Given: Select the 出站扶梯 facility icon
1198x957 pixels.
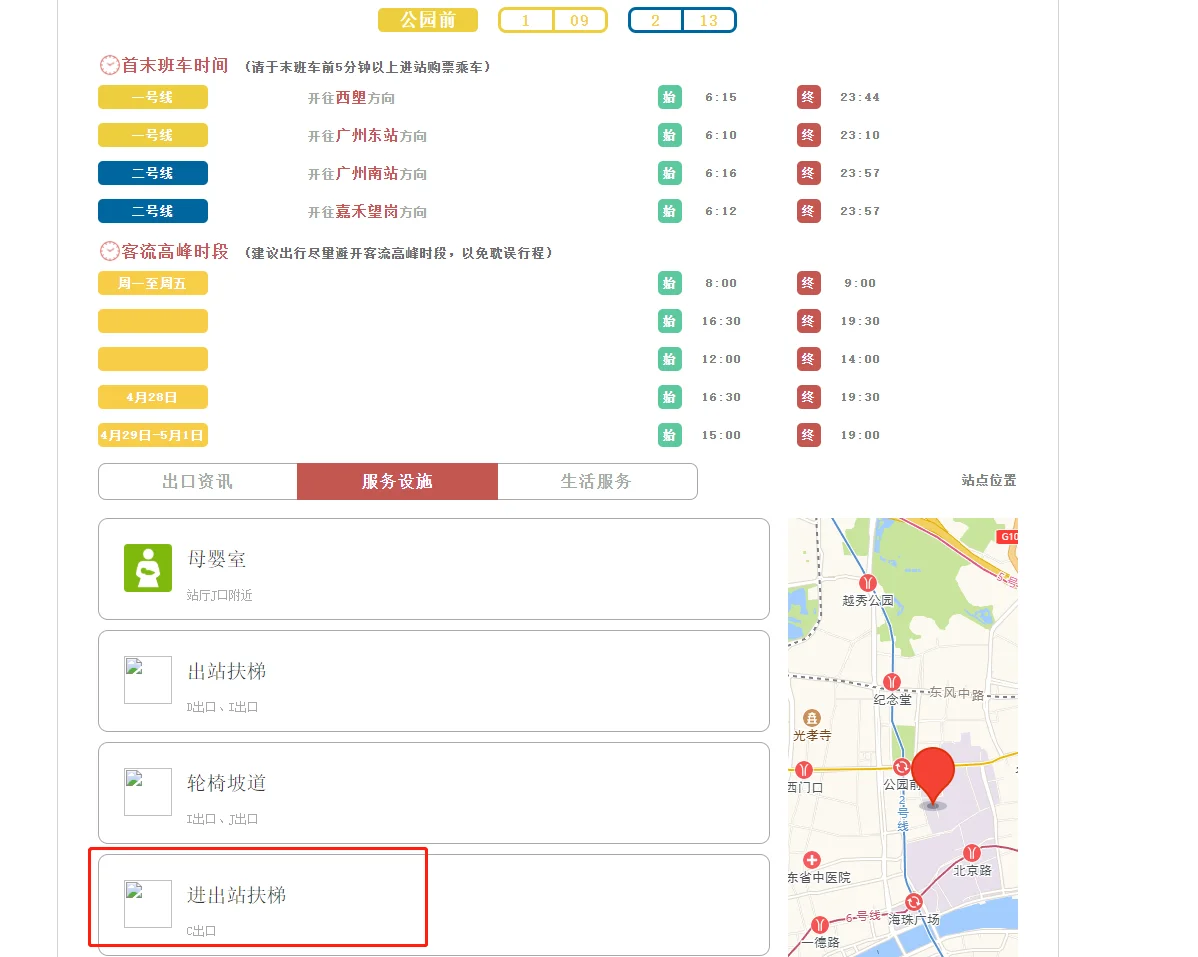Looking at the screenshot, I should coord(147,679).
